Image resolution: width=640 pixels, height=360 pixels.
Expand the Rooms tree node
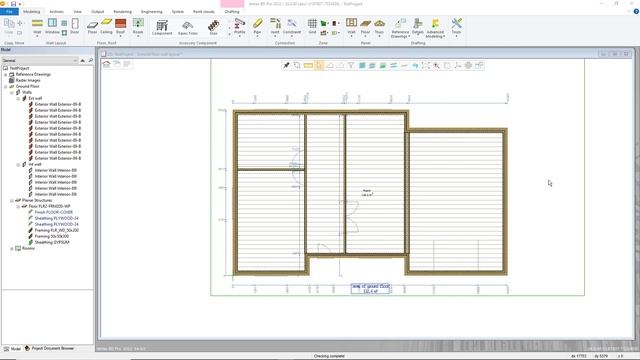(12, 249)
